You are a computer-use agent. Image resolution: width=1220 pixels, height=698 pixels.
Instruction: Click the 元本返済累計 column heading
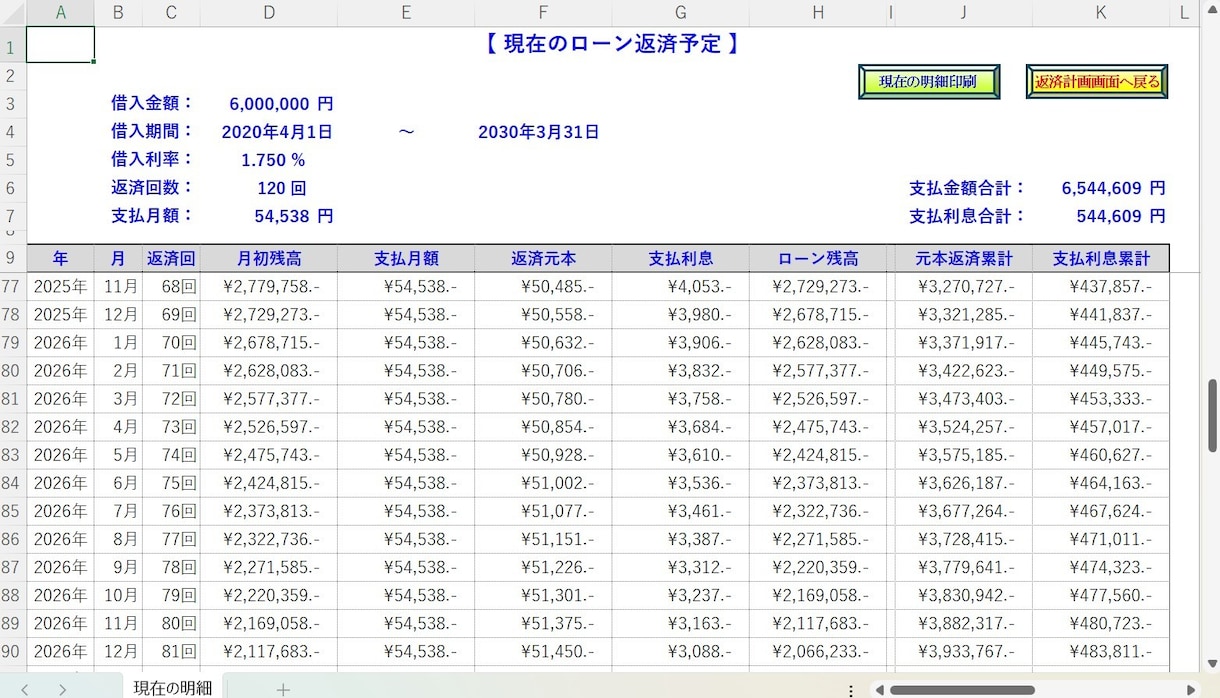[x=964, y=258]
